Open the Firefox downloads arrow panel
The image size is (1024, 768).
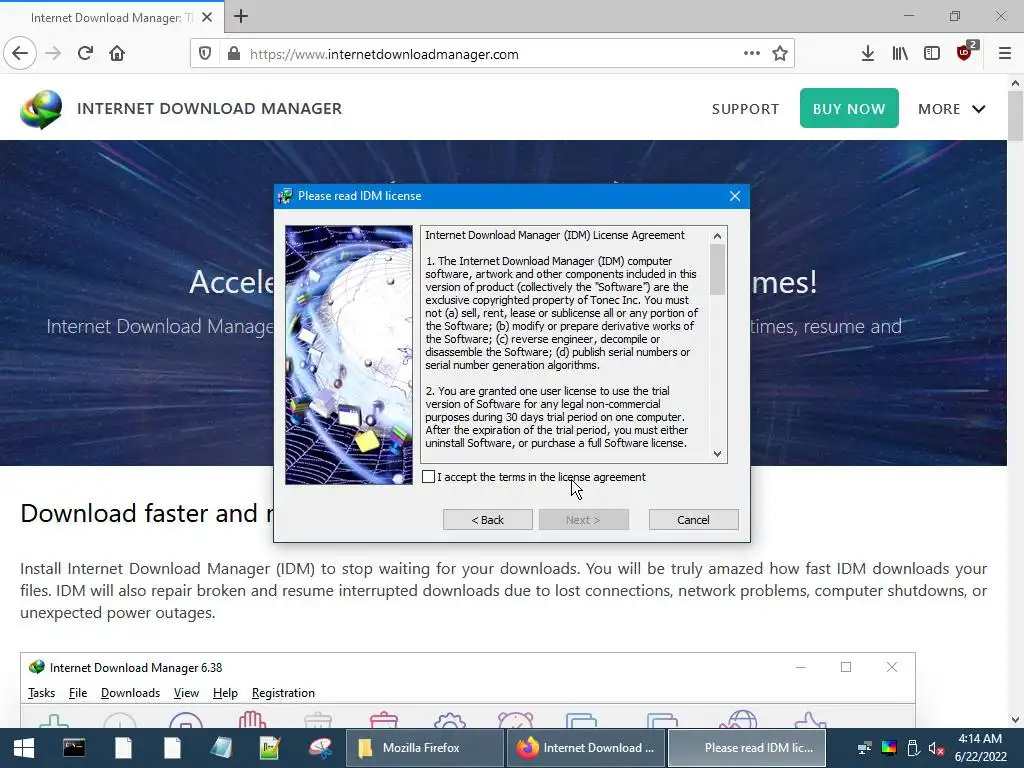pos(867,54)
